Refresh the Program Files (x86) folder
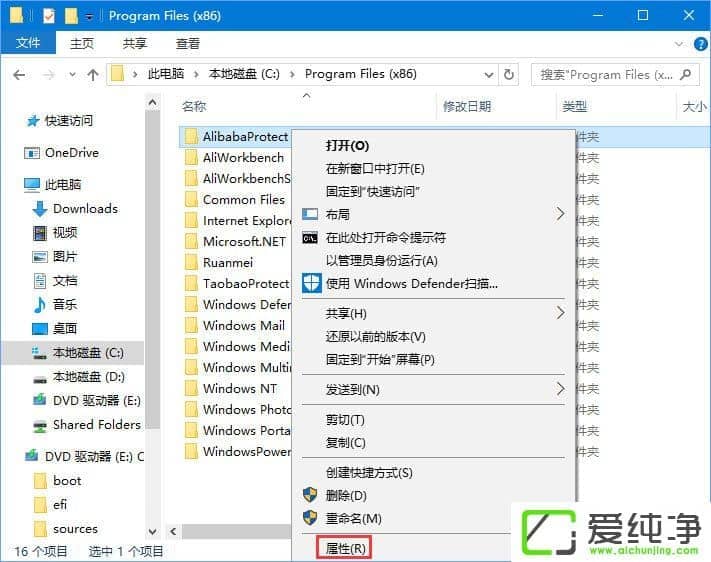 (509, 74)
